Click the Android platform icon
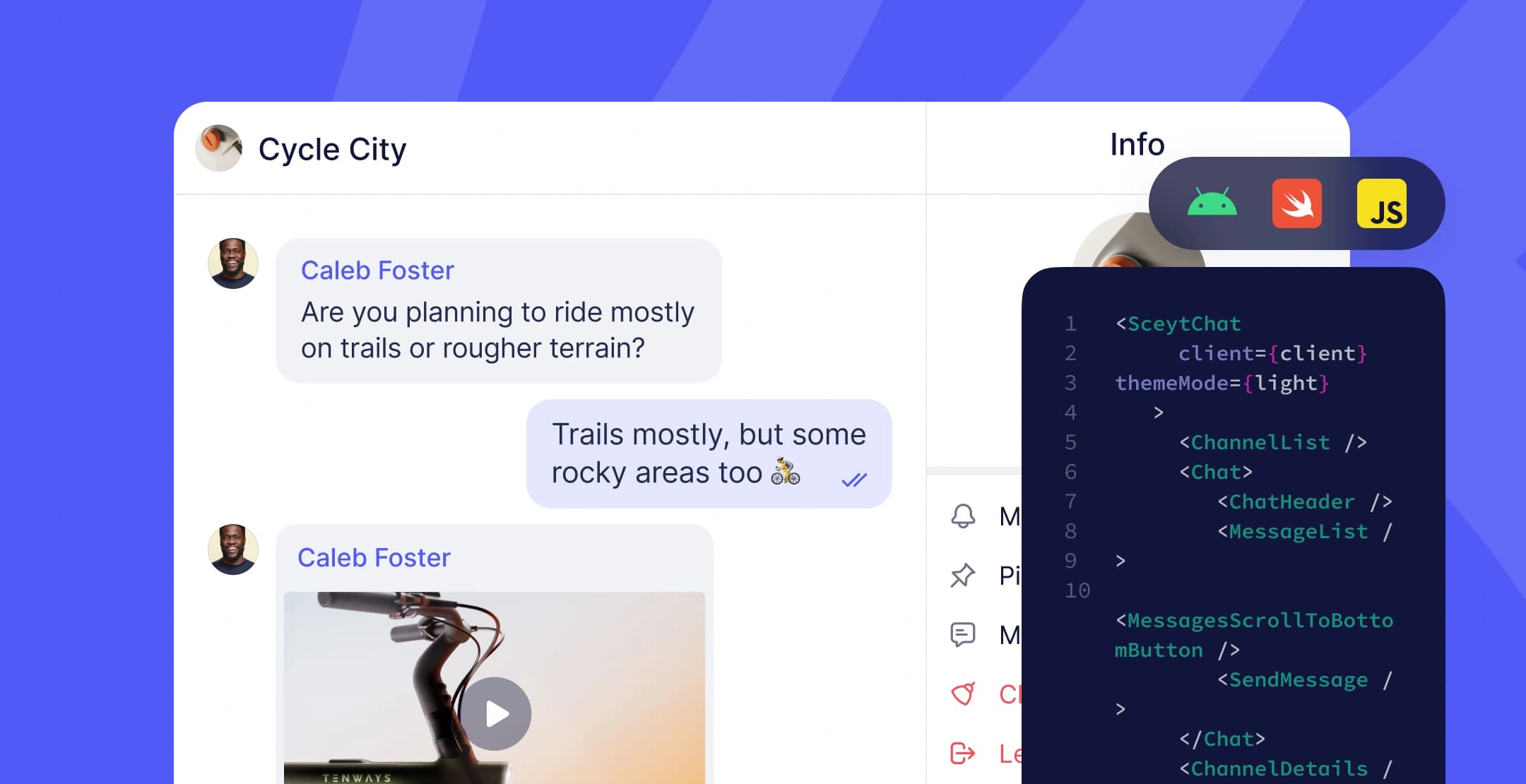This screenshot has height=784, width=1526. [1210, 204]
